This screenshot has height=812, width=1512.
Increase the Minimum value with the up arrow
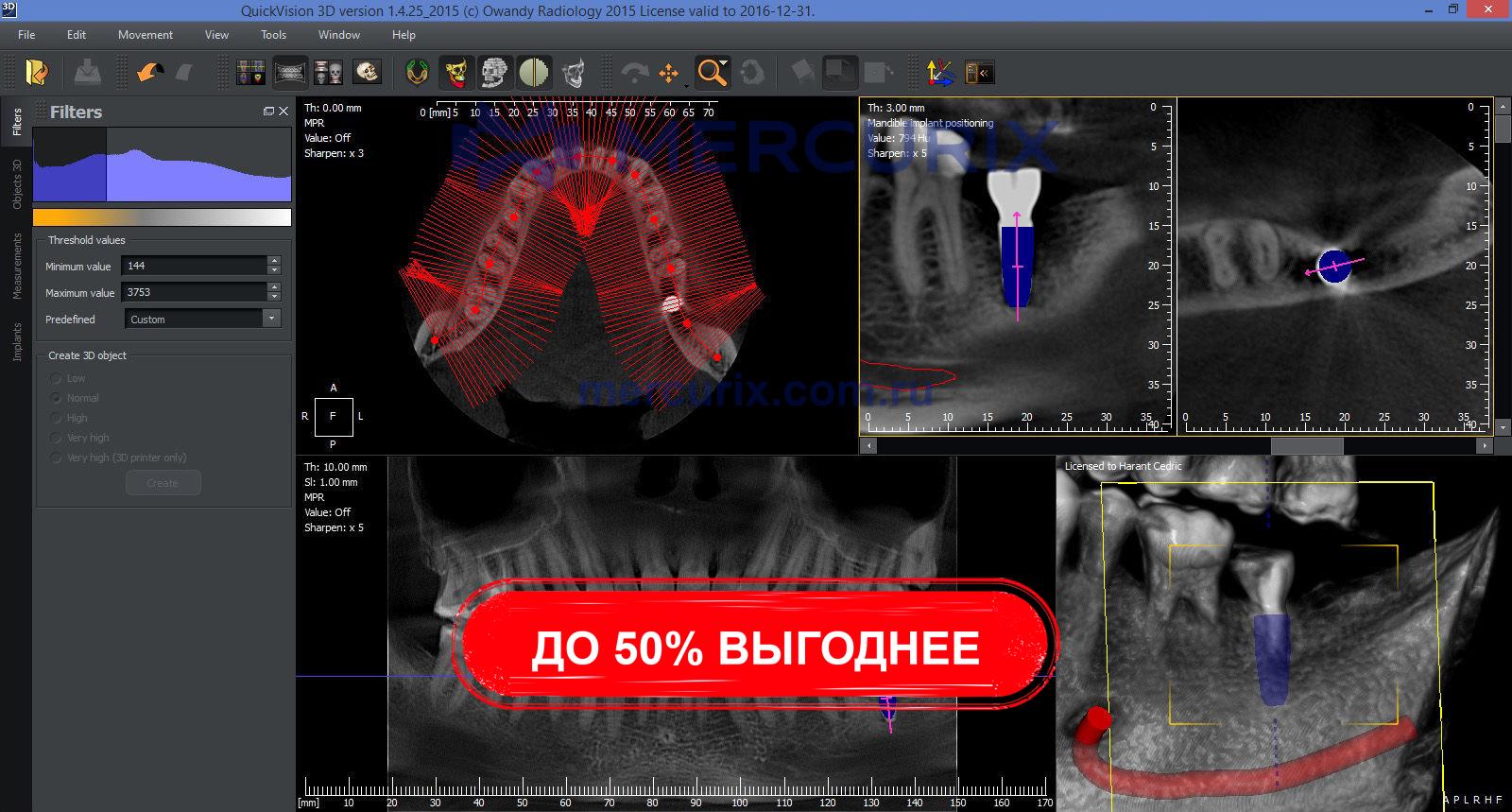274,261
